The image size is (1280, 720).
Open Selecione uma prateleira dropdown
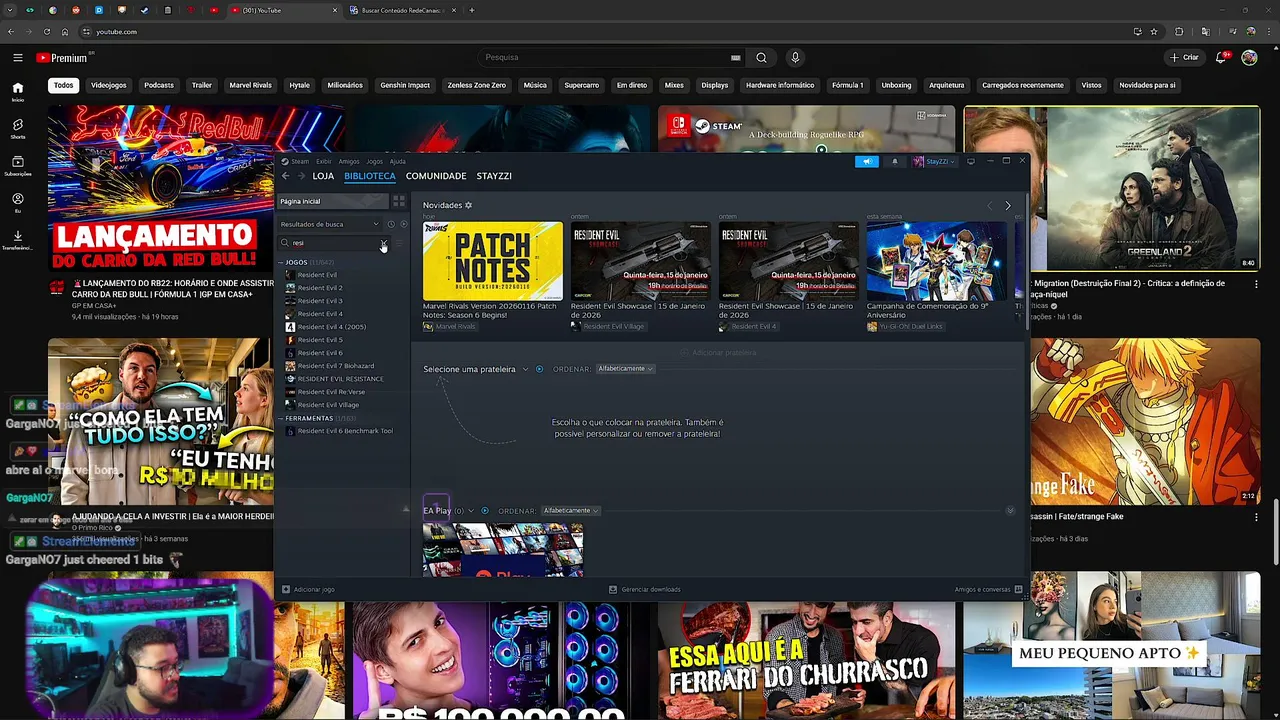(476, 369)
